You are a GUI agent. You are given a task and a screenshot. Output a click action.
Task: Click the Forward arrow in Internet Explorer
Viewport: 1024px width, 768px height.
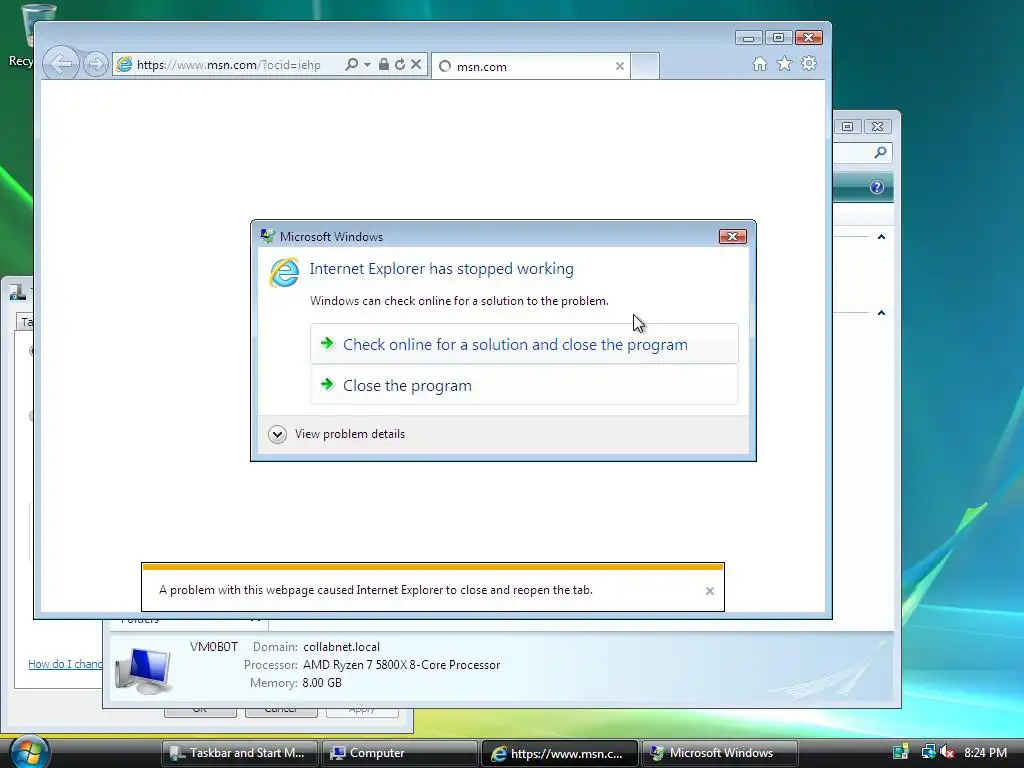[x=96, y=64]
